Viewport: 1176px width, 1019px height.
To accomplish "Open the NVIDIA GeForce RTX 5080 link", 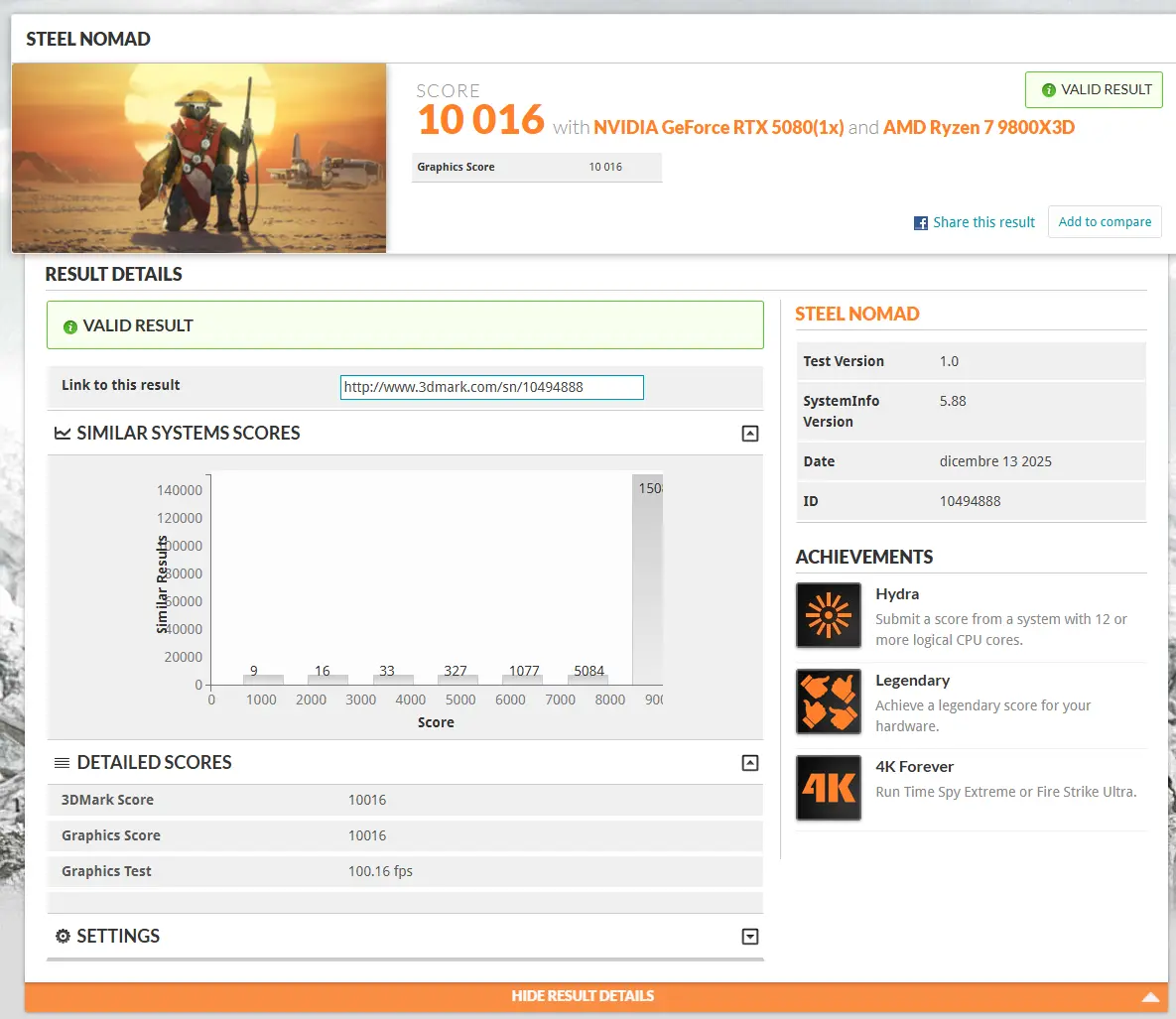I will point(719,128).
